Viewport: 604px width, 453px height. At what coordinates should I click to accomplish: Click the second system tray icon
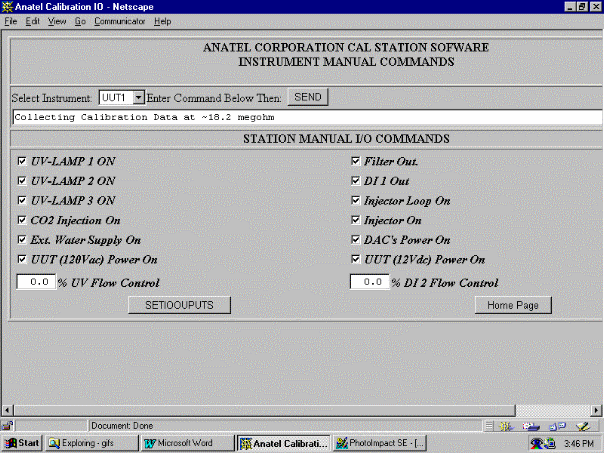(x=550, y=443)
